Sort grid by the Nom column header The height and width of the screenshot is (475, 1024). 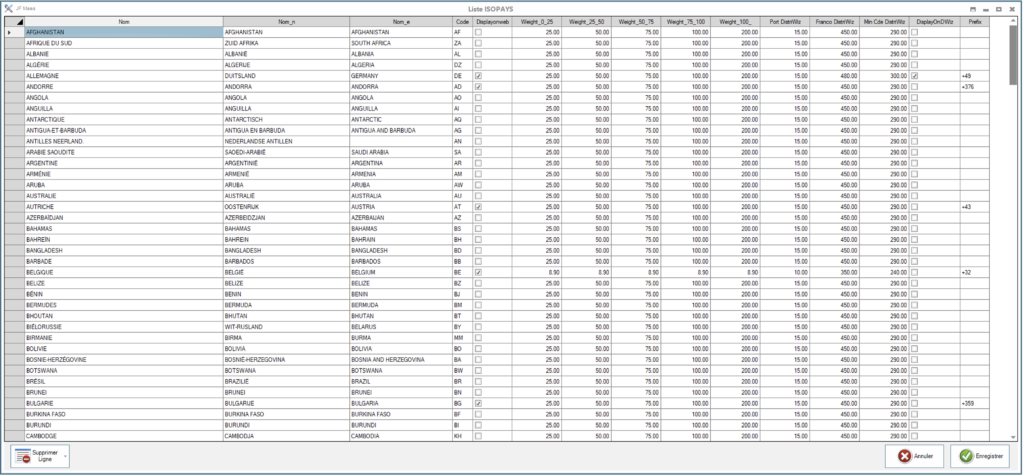click(123, 21)
